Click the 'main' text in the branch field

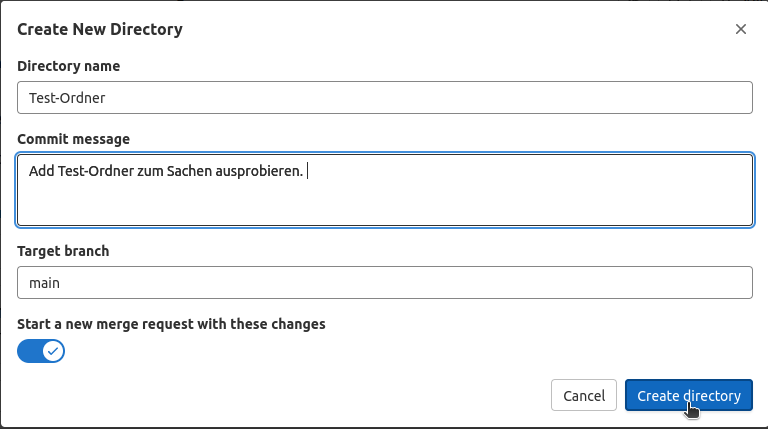point(45,283)
